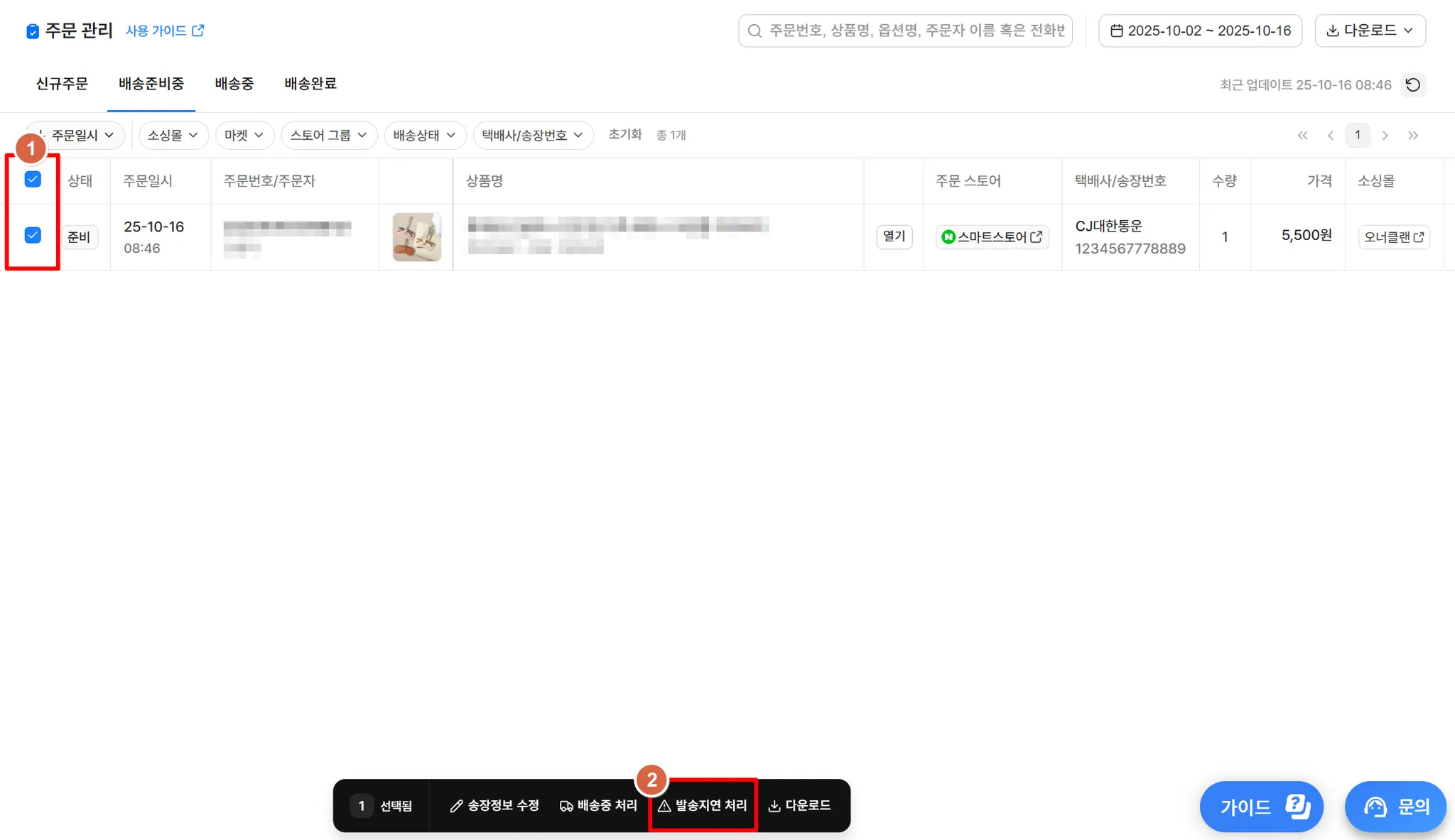Click 배송중 처리 truck button
The image size is (1455, 840).
coord(598,805)
